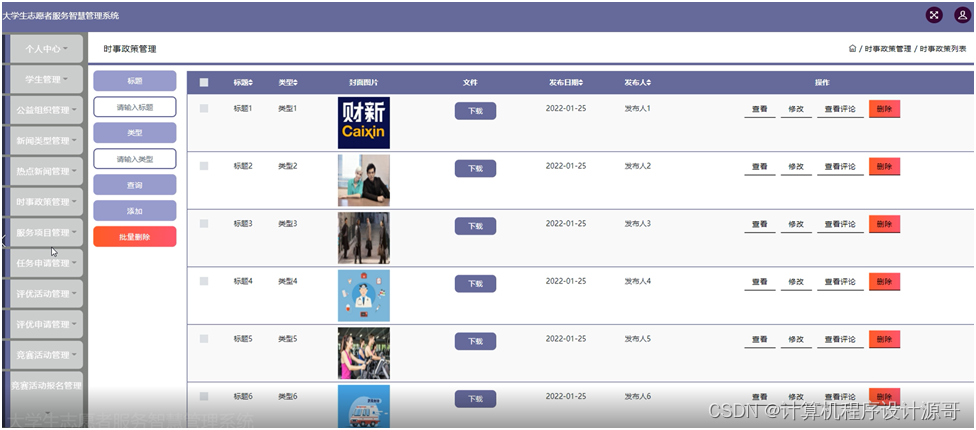Download the file for 标题3

click(x=476, y=226)
